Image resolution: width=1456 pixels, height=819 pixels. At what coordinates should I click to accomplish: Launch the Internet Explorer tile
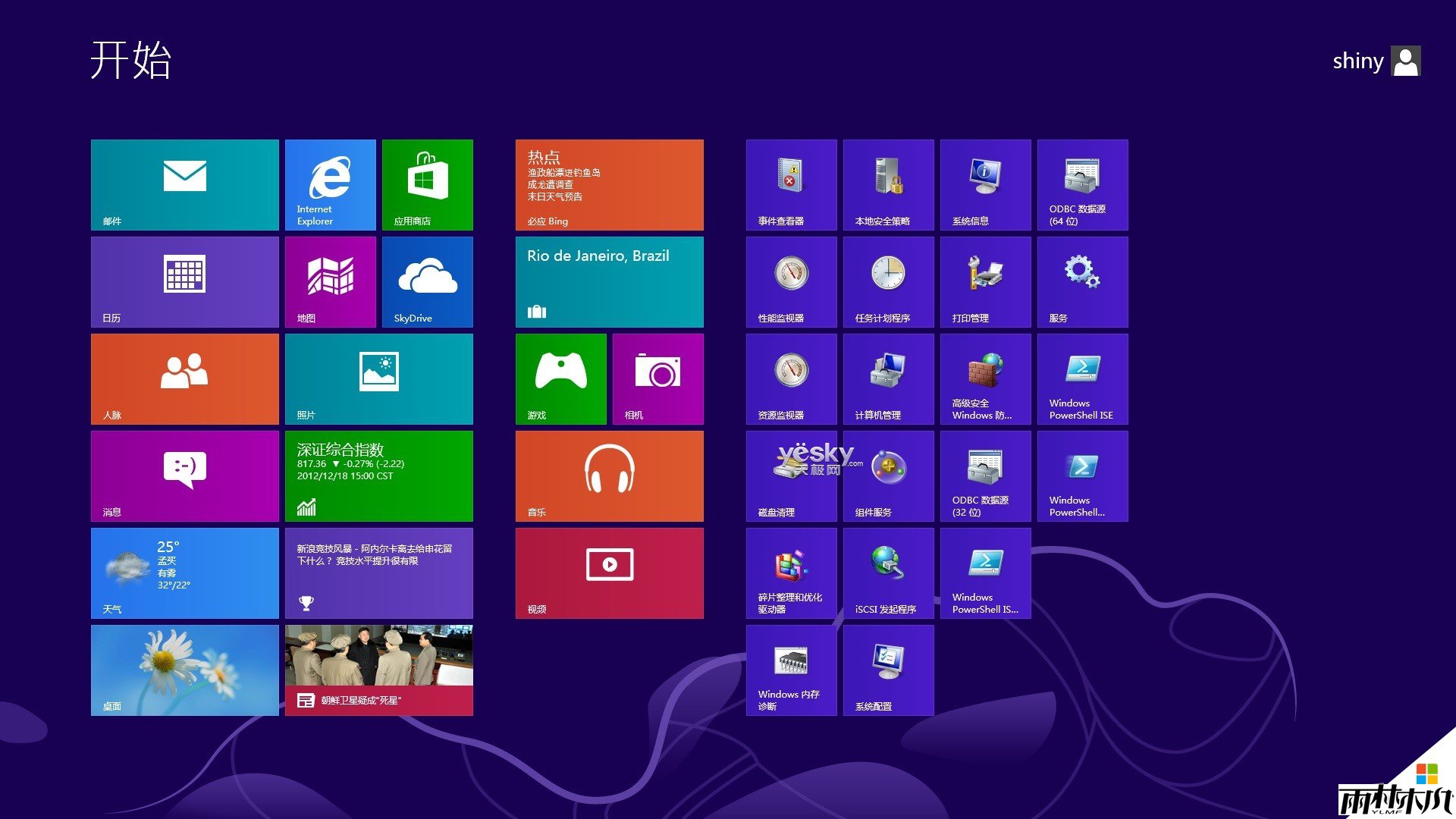(330, 184)
